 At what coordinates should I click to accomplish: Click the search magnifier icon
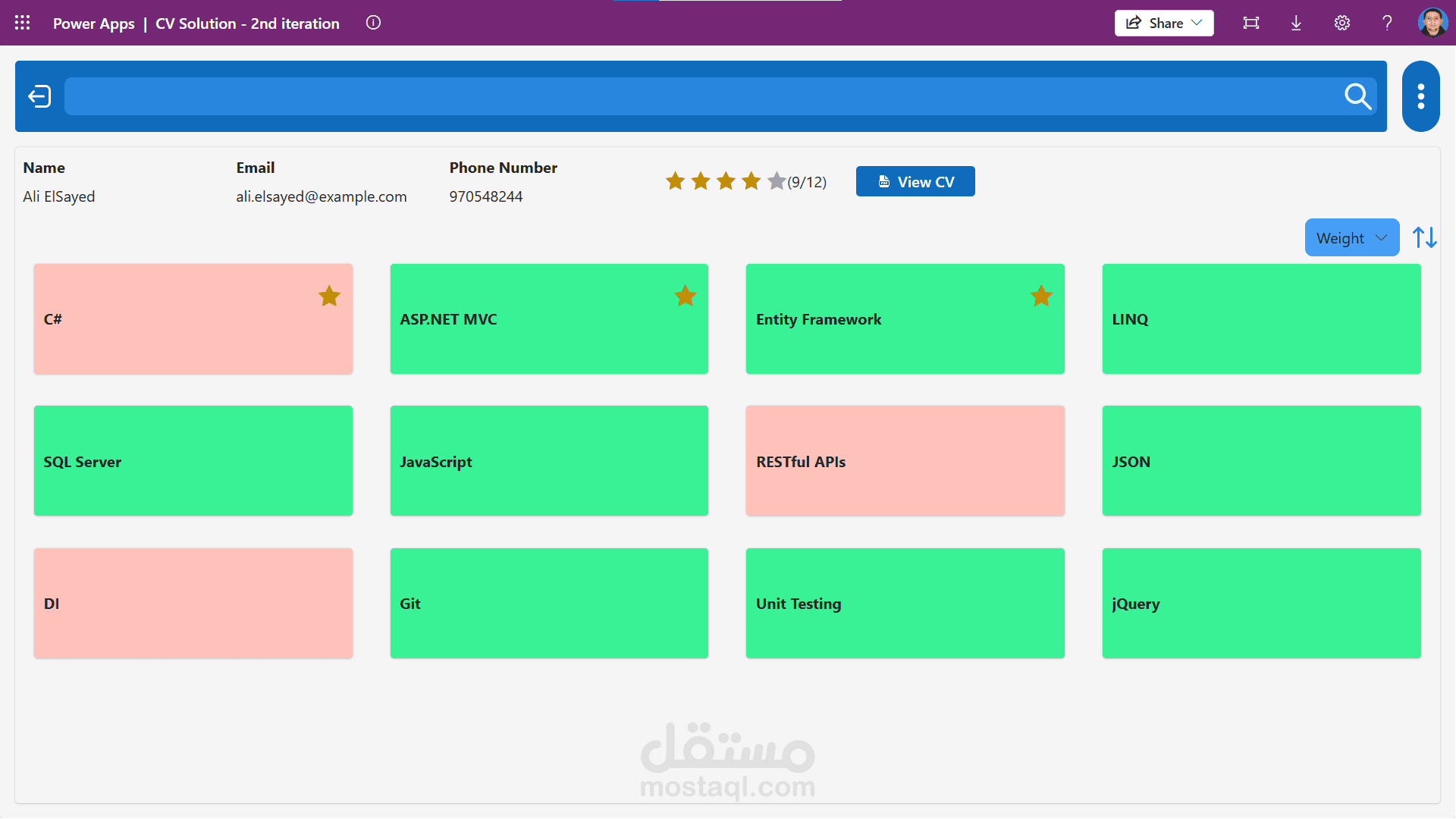(1357, 96)
